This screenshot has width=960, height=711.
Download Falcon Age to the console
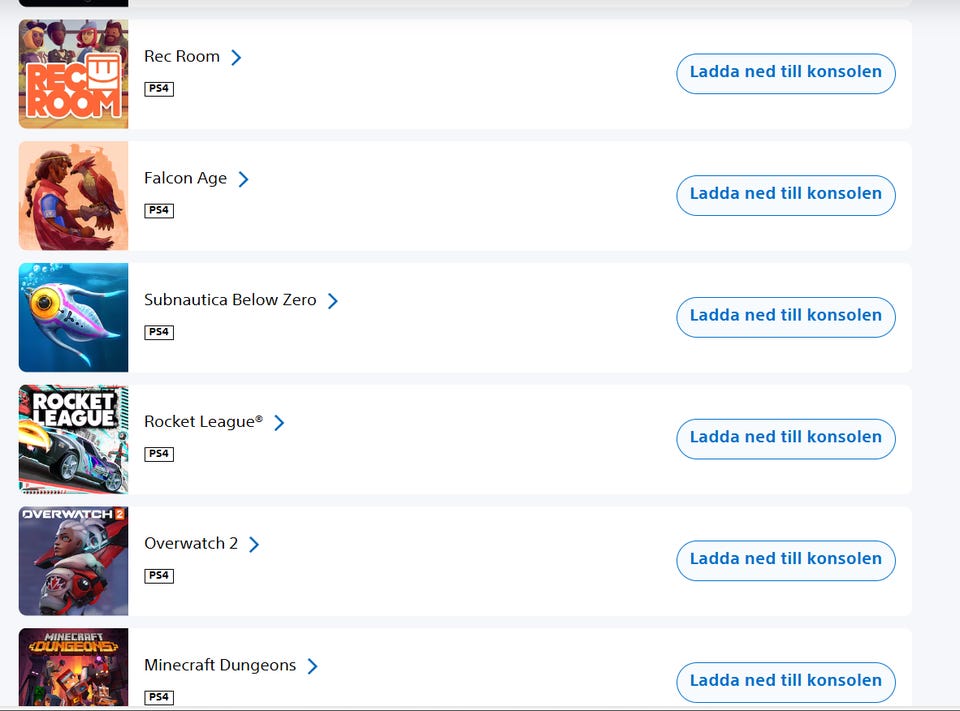pyautogui.click(x=785, y=195)
